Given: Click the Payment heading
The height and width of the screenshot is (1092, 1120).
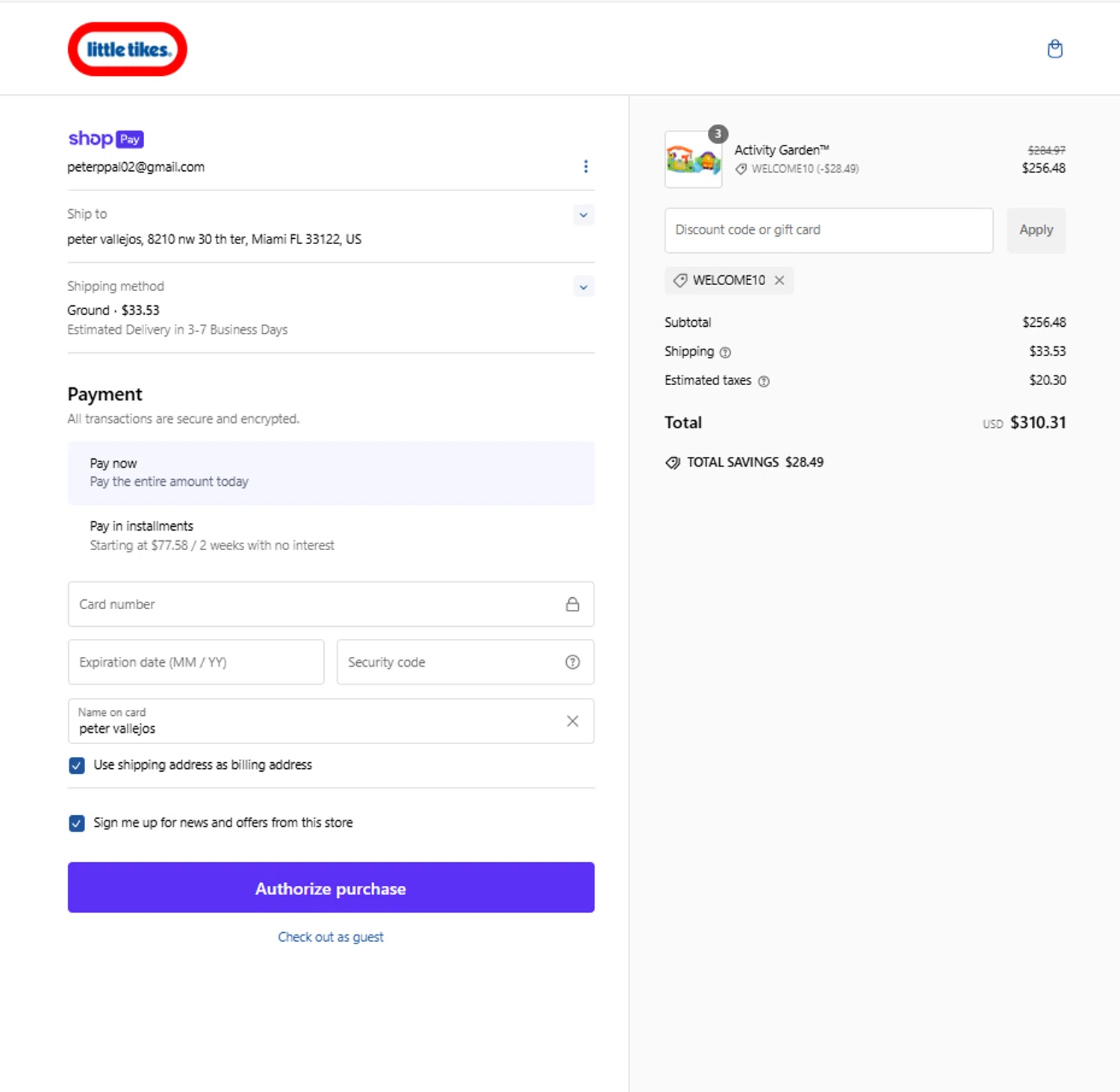Looking at the screenshot, I should 105,394.
